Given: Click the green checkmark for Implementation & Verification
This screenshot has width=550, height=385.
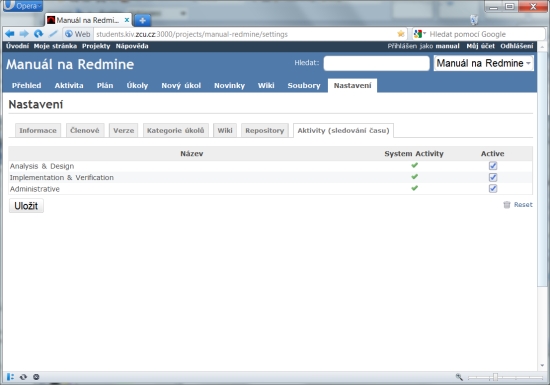Looking at the screenshot, I should 415,177.
